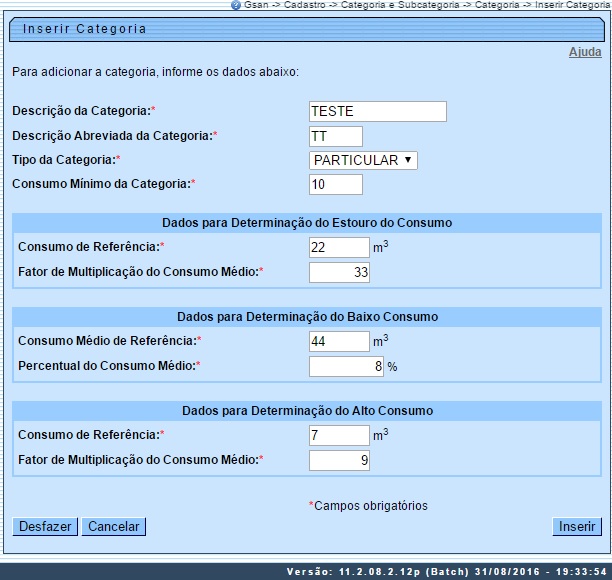Click the help icon beside the Gsan breadcrumb
Screen dimensions: 612x580
click(x=235, y=5)
